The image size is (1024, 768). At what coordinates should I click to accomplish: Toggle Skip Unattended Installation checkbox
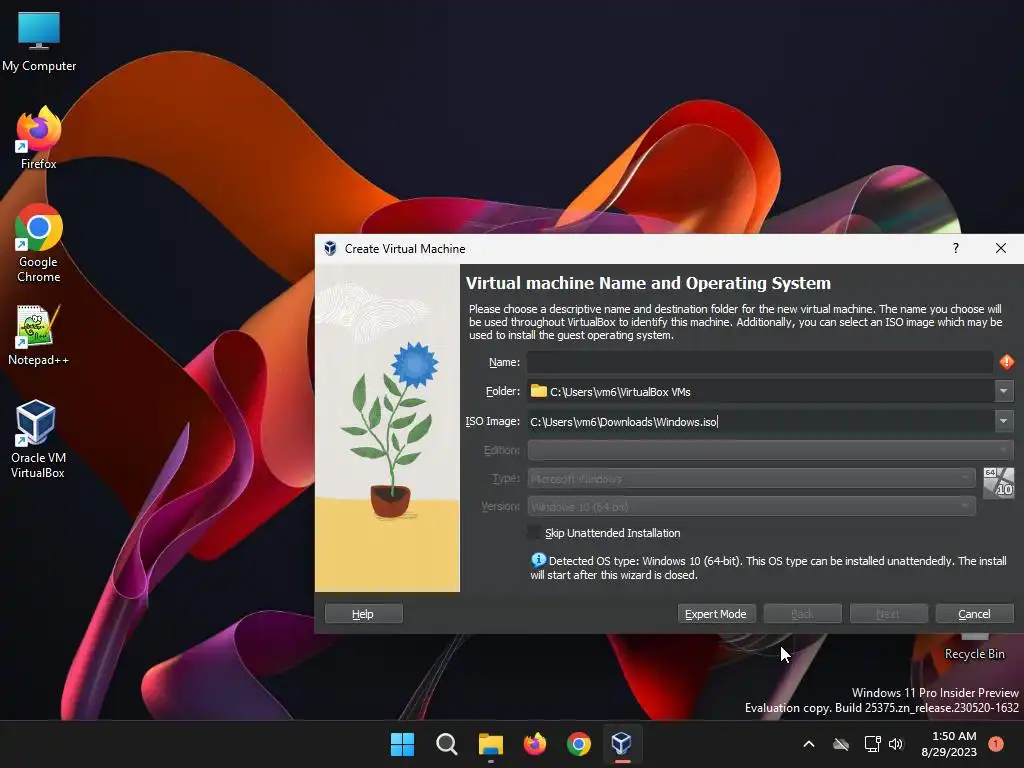(535, 533)
